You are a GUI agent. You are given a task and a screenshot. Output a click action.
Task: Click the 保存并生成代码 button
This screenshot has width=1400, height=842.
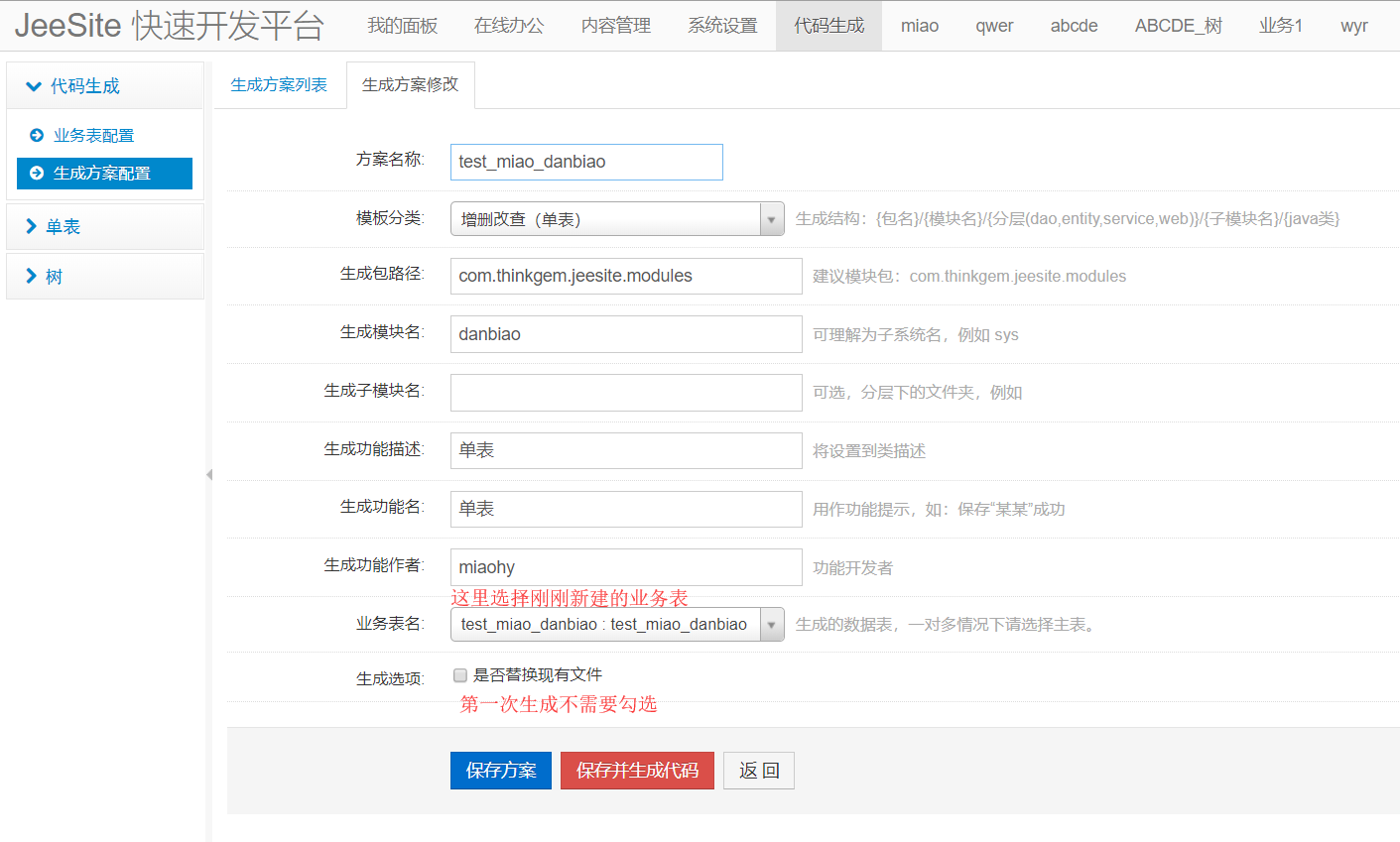637,771
